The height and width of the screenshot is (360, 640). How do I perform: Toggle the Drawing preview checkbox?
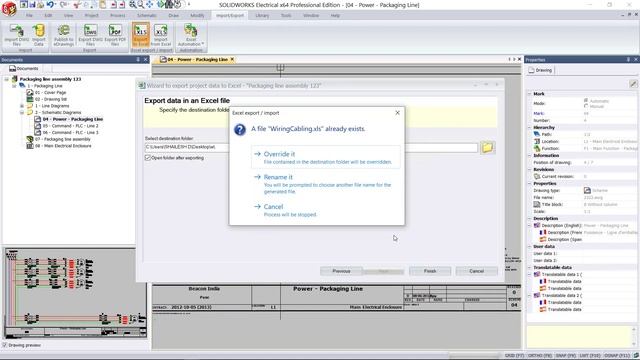pos(4,345)
